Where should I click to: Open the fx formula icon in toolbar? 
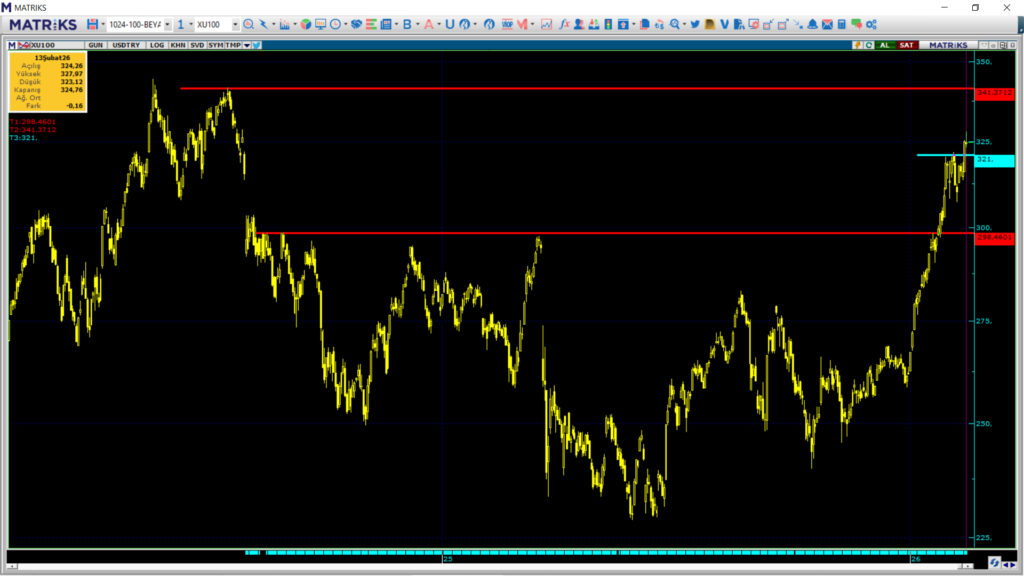click(565, 24)
